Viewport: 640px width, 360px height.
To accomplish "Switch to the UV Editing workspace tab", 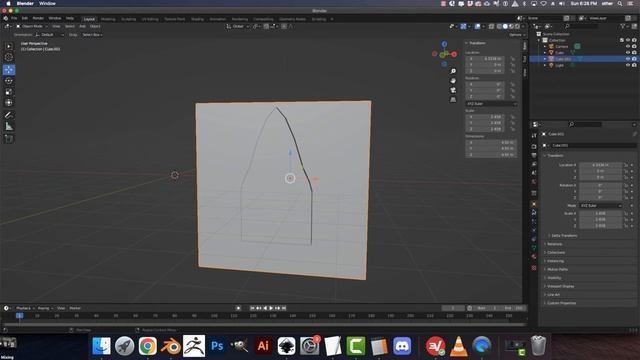I will 150,19.
